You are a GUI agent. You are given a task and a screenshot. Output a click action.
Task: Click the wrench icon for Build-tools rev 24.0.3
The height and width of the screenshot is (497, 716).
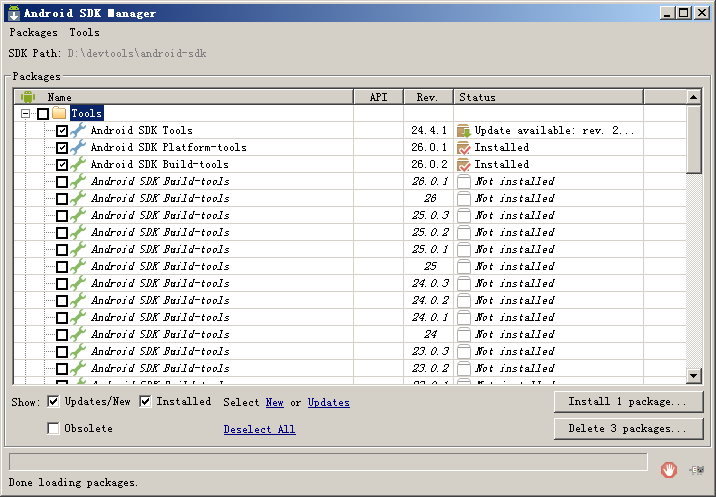tap(78, 283)
